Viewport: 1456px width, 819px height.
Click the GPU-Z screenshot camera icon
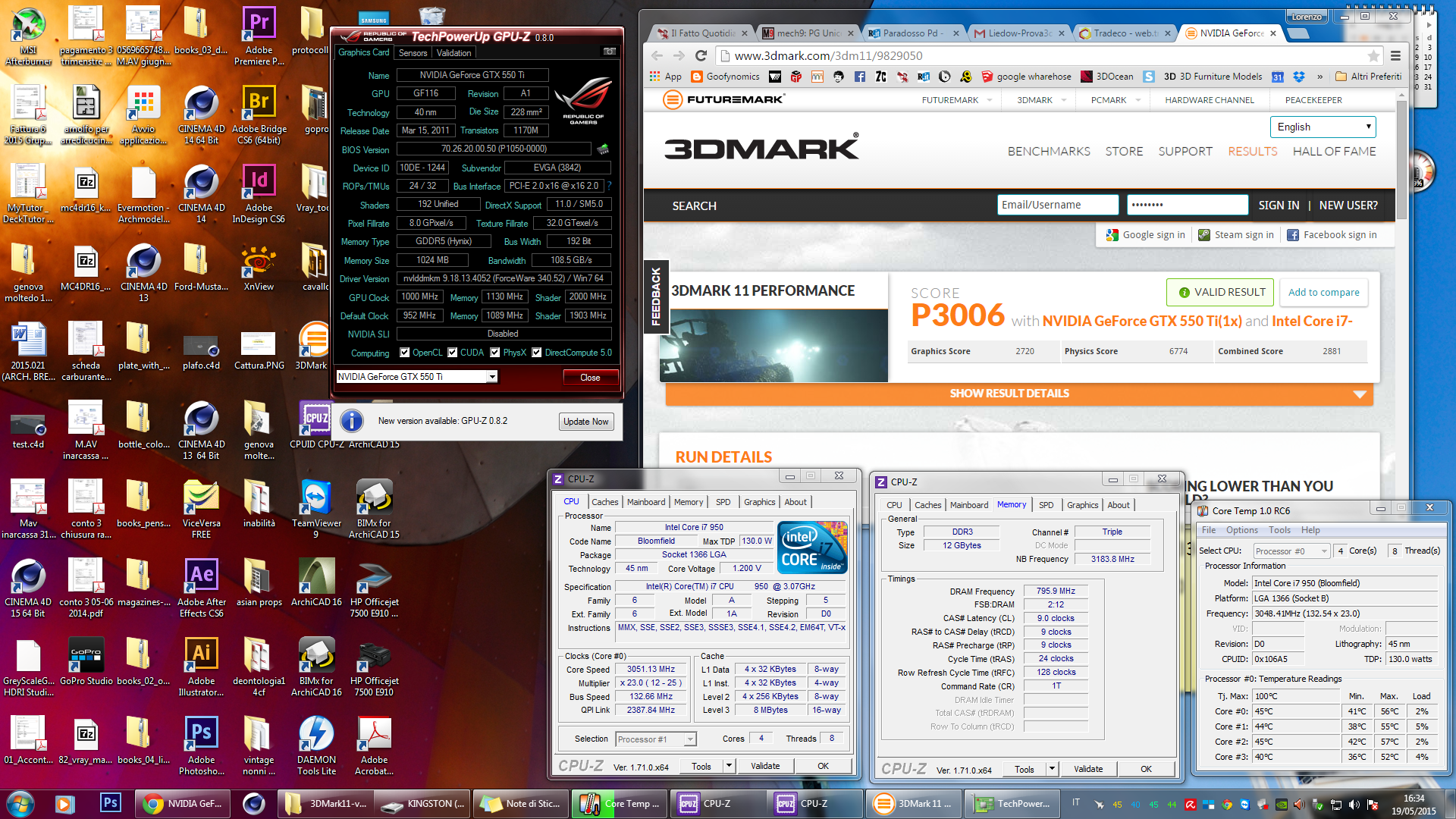tap(608, 52)
